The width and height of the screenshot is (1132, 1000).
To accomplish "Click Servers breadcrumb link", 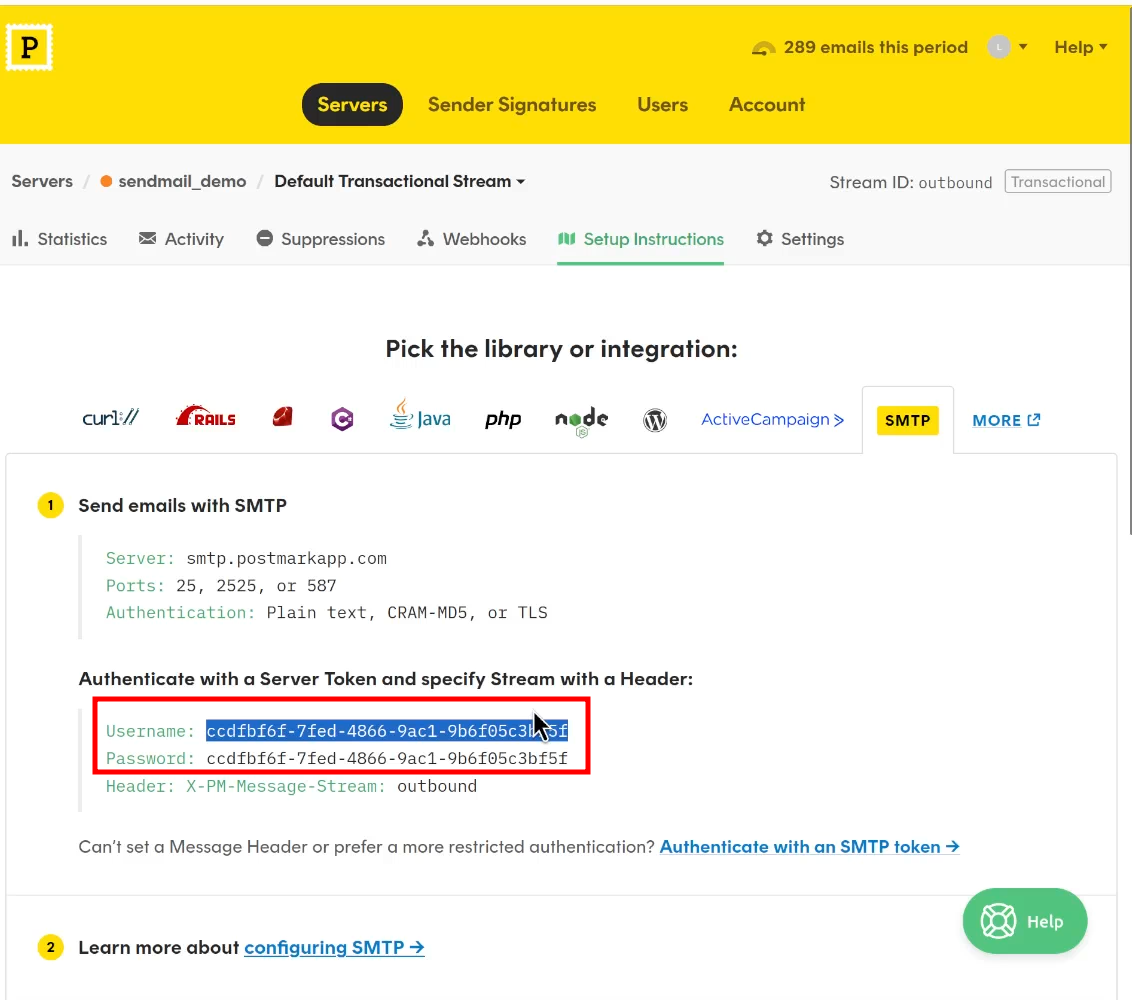I will pyautogui.click(x=42, y=181).
